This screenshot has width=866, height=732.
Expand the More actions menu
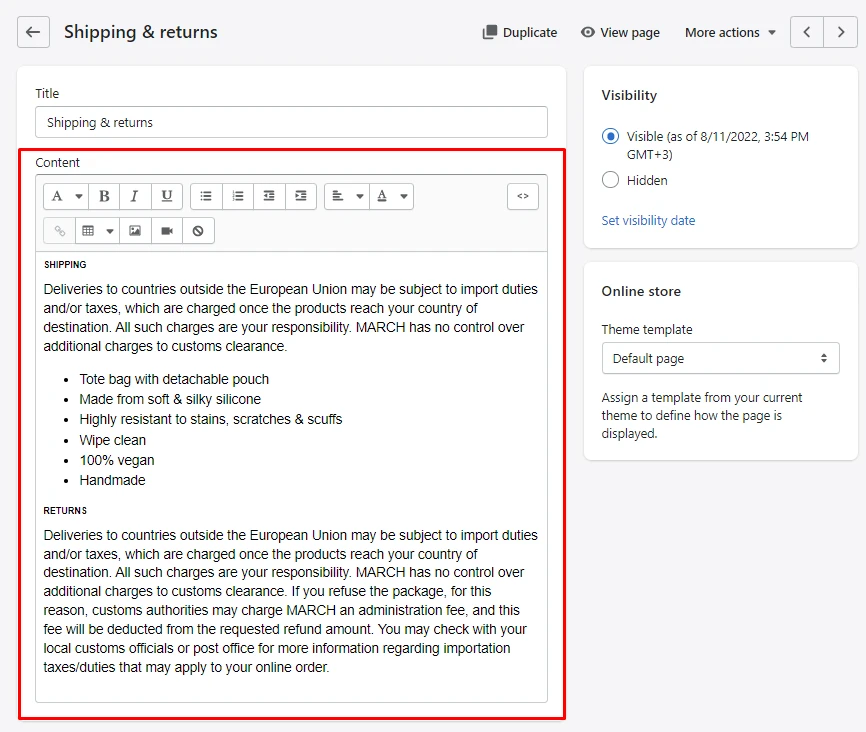tap(730, 33)
